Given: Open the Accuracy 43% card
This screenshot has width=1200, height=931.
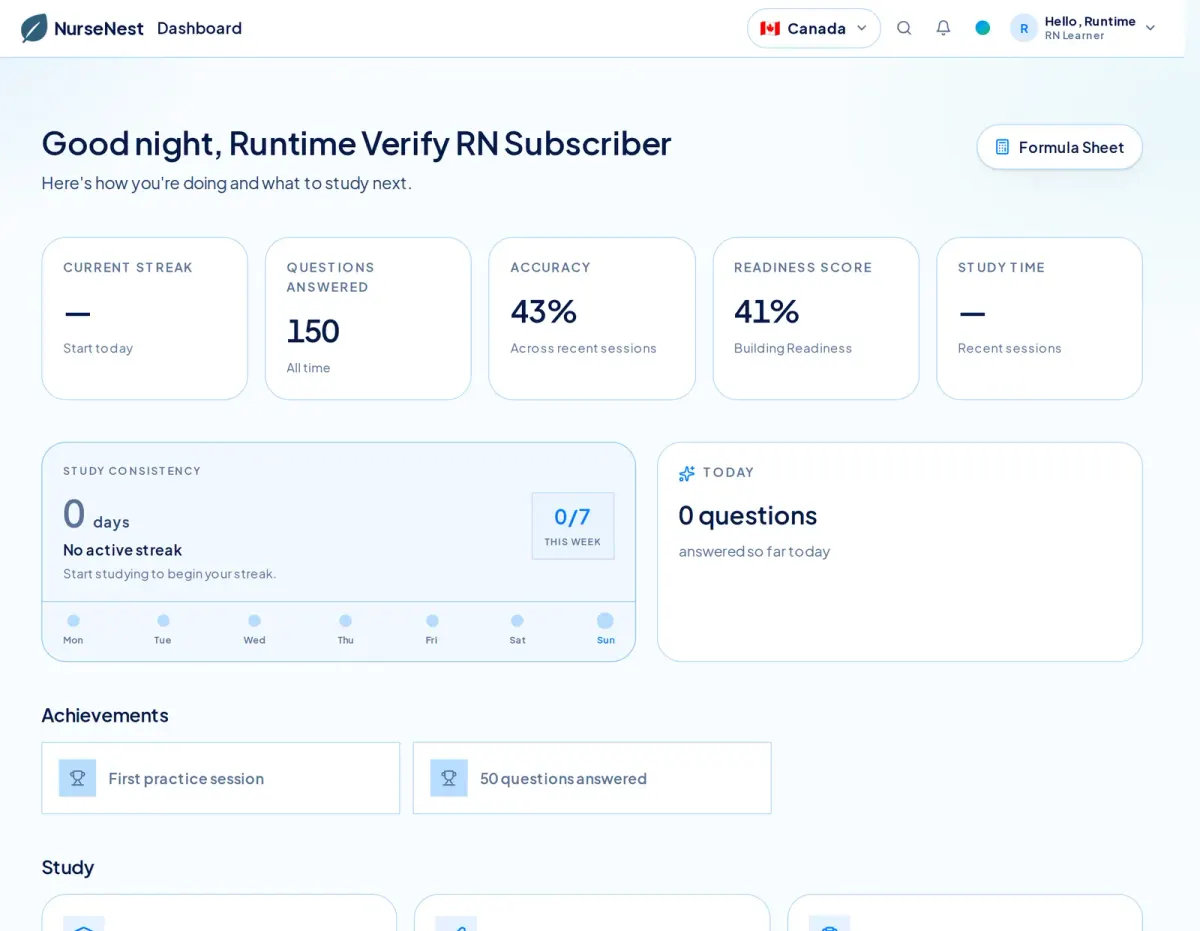Looking at the screenshot, I should click(x=592, y=318).
